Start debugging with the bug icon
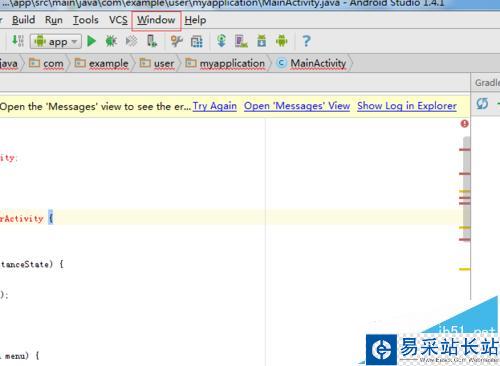The height and width of the screenshot is (366, 500). [x=111, y=41]
